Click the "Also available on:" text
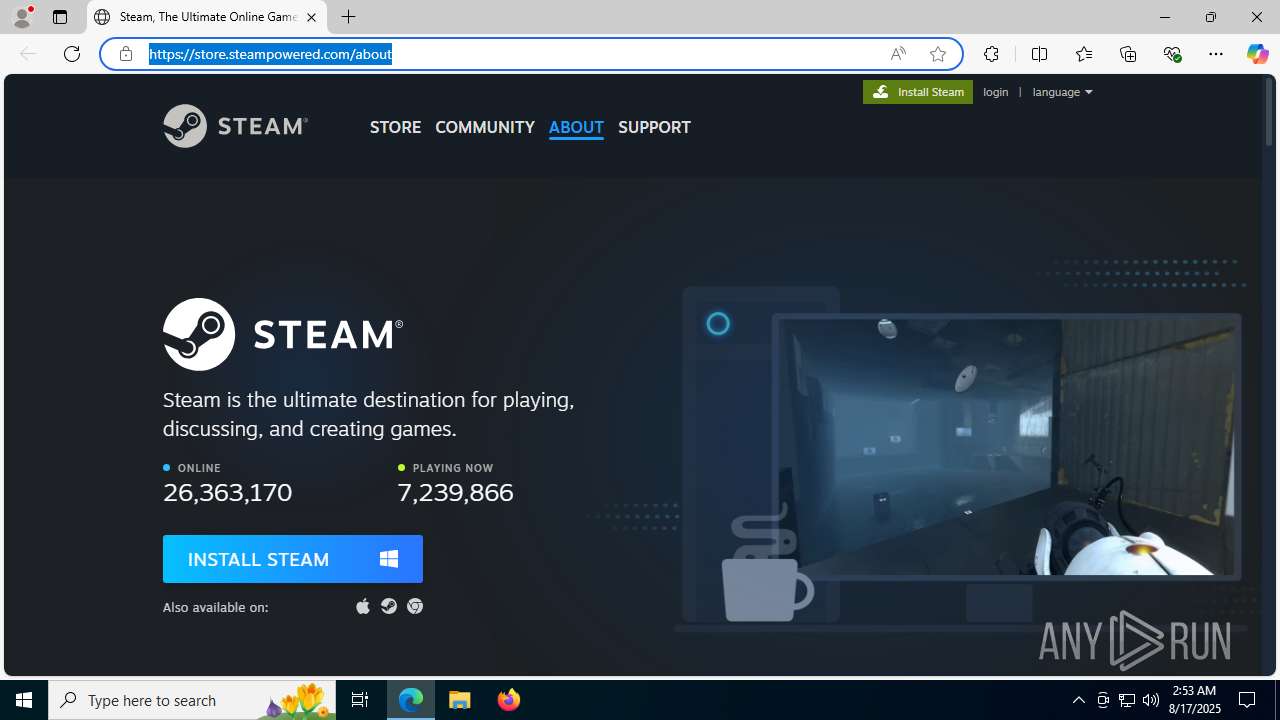The image size is (1280, 720). pos(215,607)
